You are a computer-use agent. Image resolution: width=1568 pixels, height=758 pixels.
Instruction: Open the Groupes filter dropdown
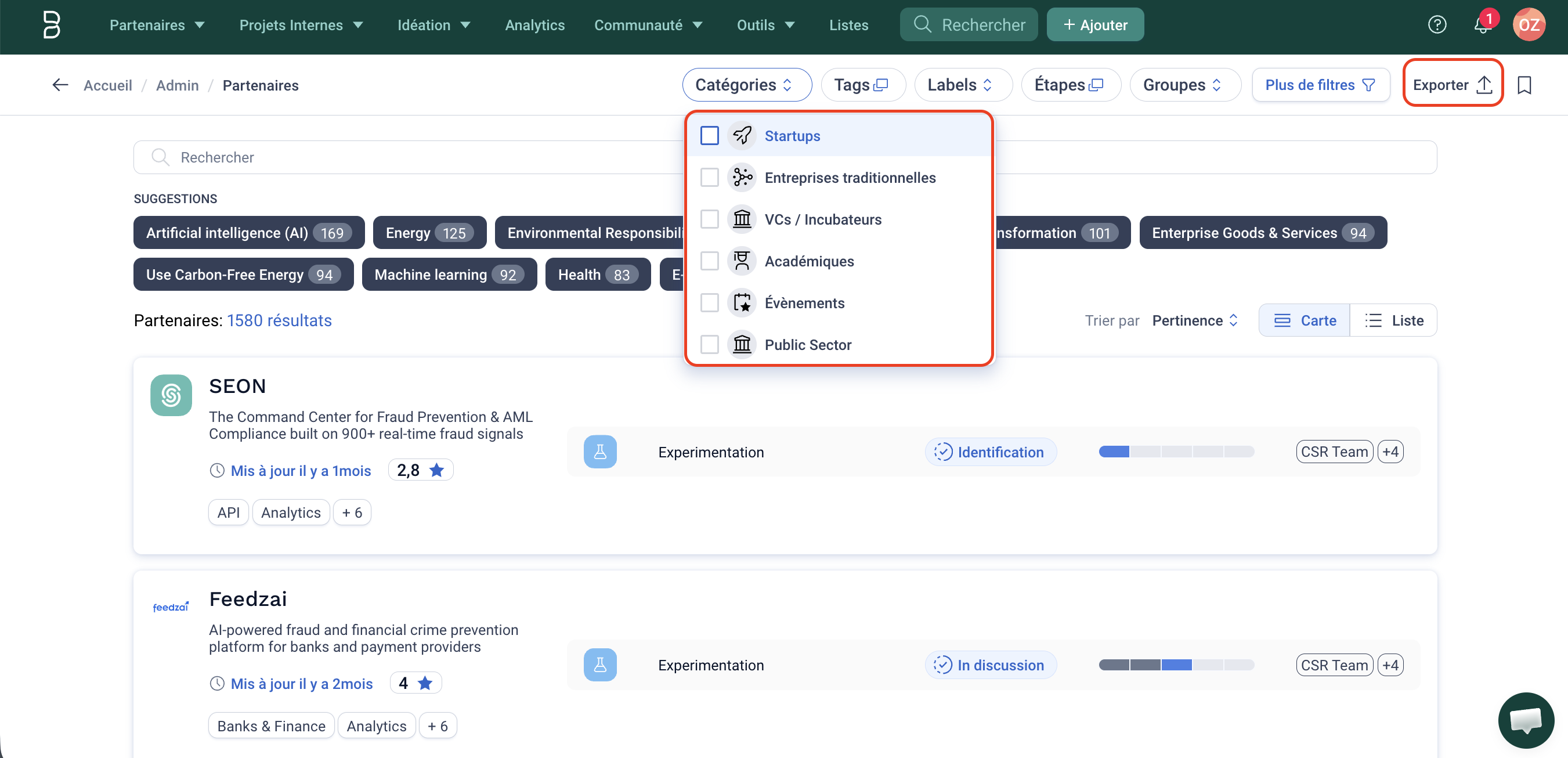click(x=1185, y=85)
